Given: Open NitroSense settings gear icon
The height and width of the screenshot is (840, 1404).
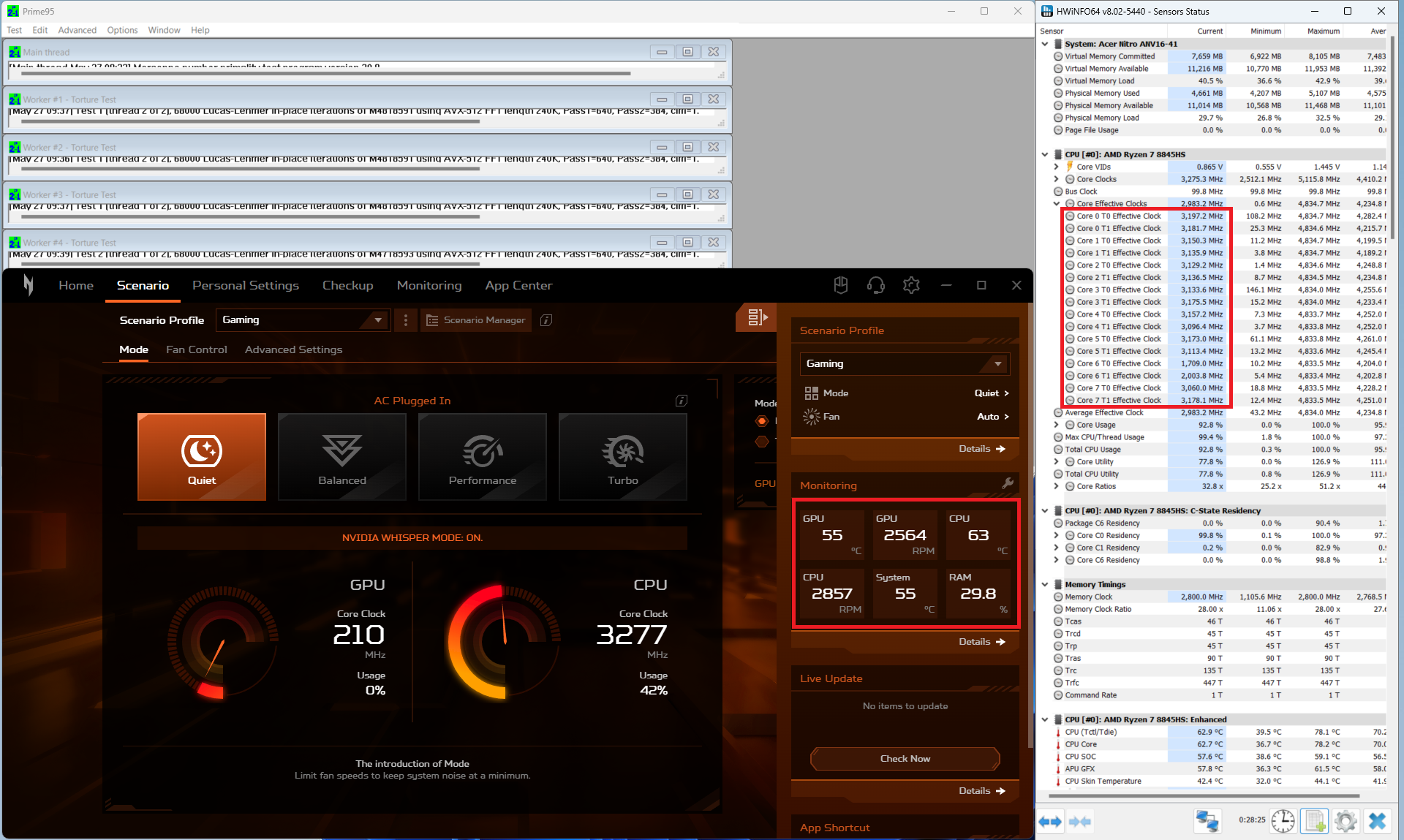Looking at the screenshot, I should pos(910,285).
